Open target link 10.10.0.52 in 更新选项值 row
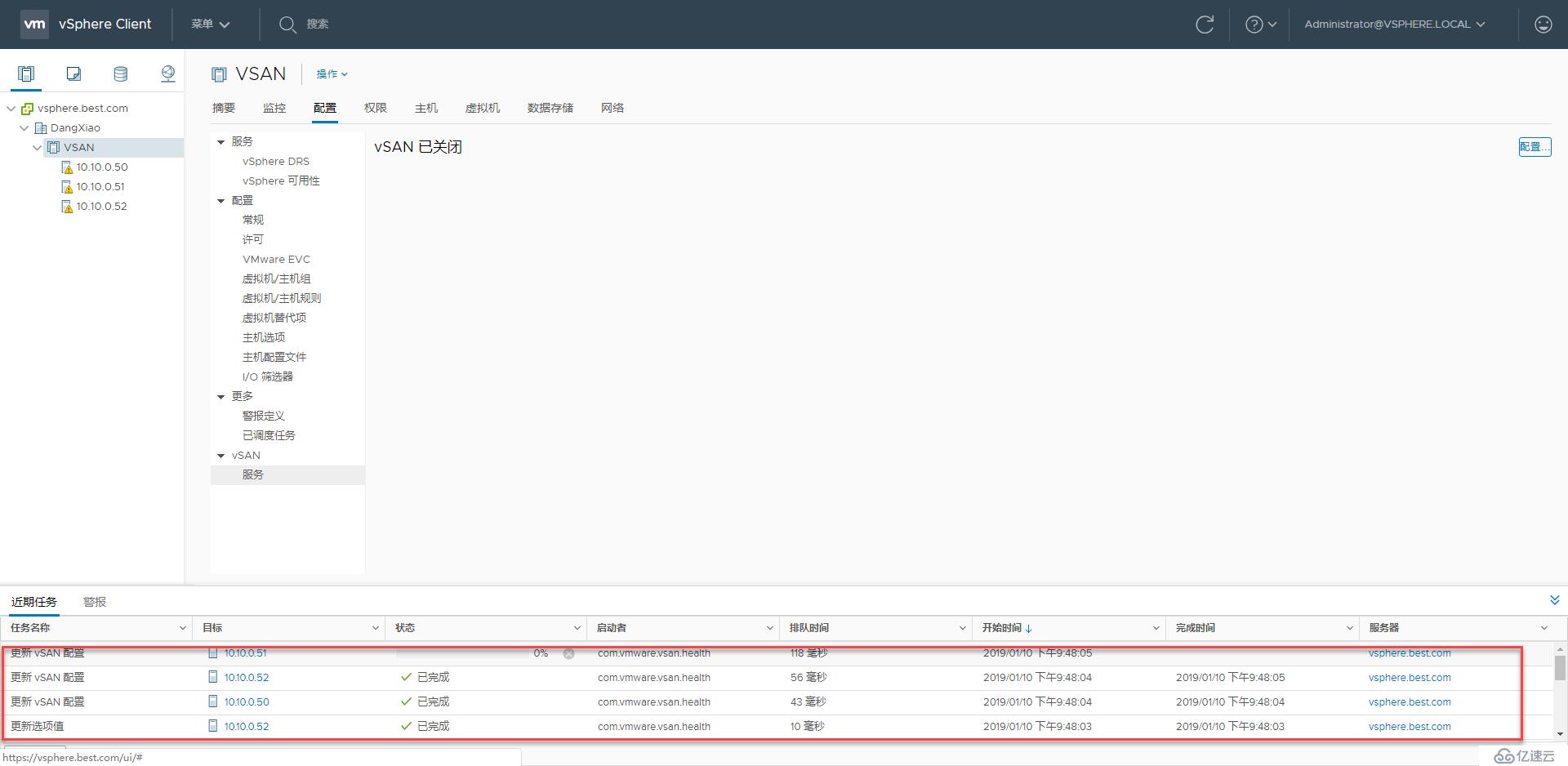Viewport: 1568px width, 766px height. tap(247, 726)
